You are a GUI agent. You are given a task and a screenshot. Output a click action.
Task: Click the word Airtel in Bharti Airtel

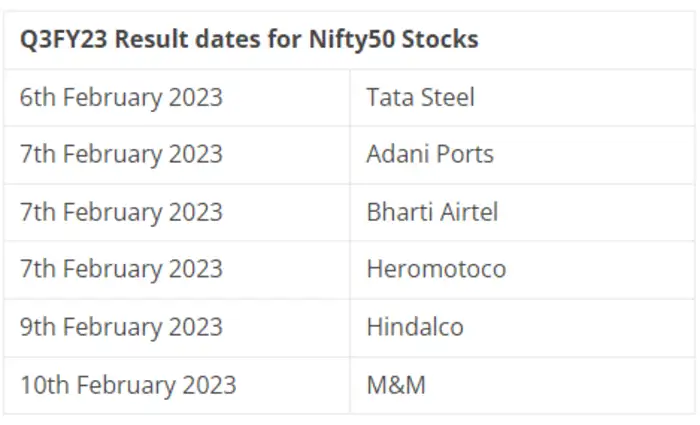[470, 212]
